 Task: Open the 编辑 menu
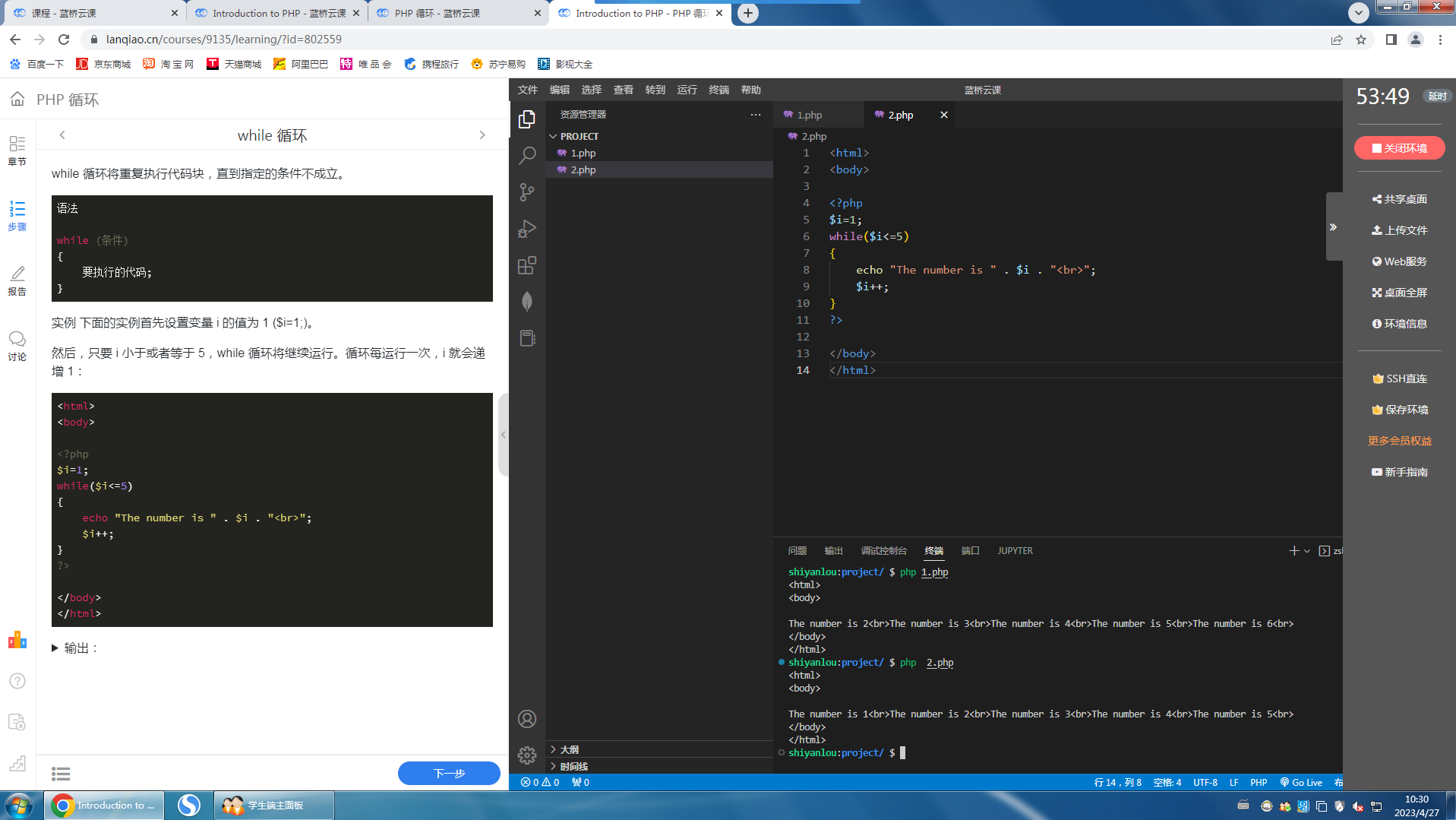pos(560,90)
